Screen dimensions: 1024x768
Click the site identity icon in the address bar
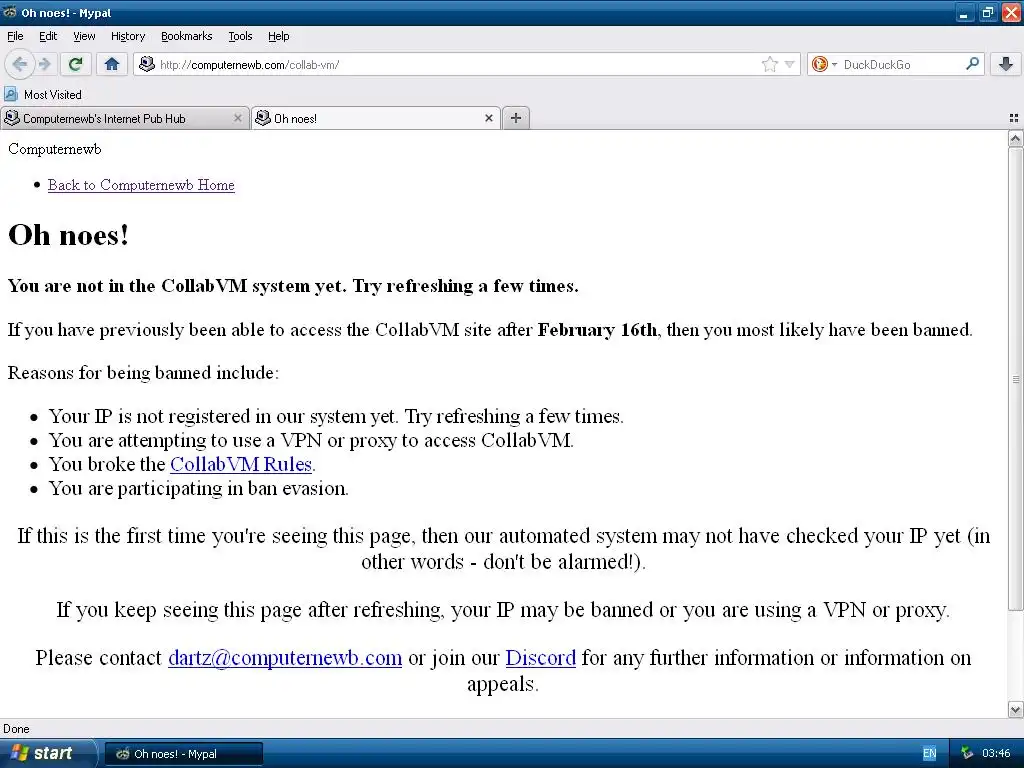pos(147,64)
